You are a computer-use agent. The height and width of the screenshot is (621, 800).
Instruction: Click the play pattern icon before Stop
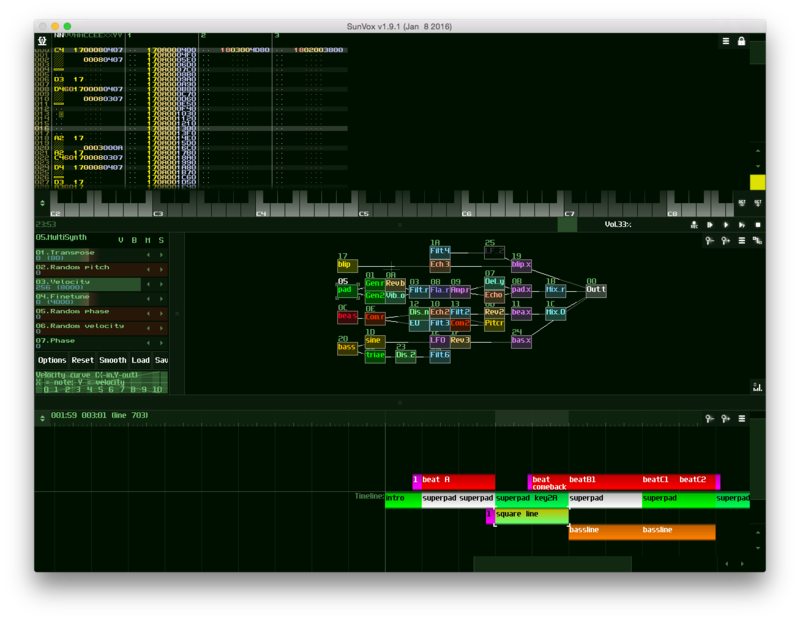(x=742, y=225)
